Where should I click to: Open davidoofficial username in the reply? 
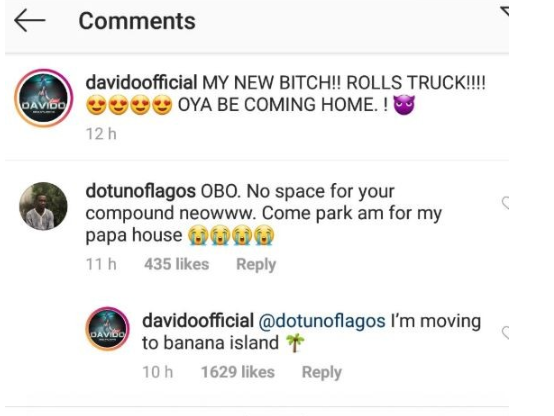click(198, 321)
